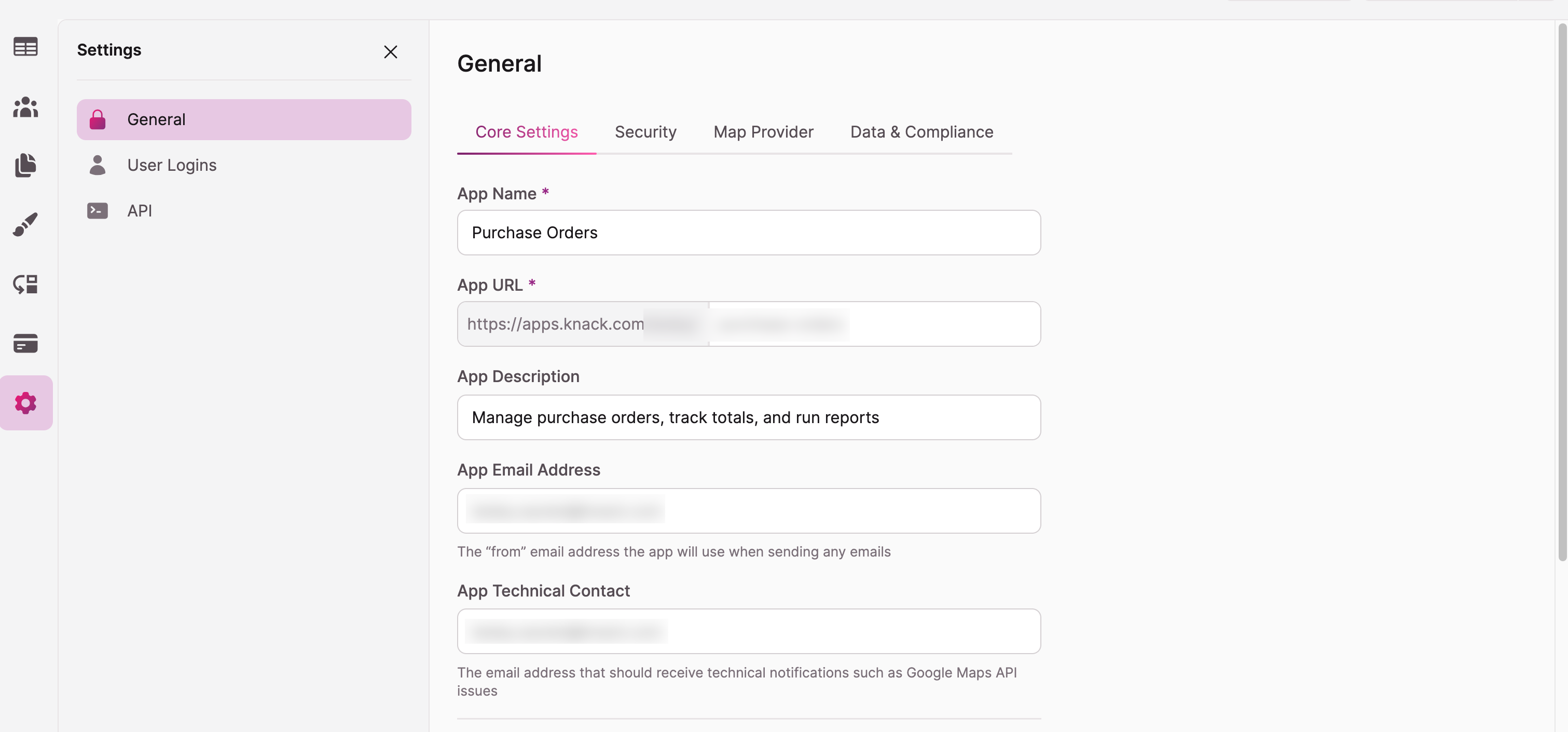Switch to the Map Provider tab

[763, 131]
